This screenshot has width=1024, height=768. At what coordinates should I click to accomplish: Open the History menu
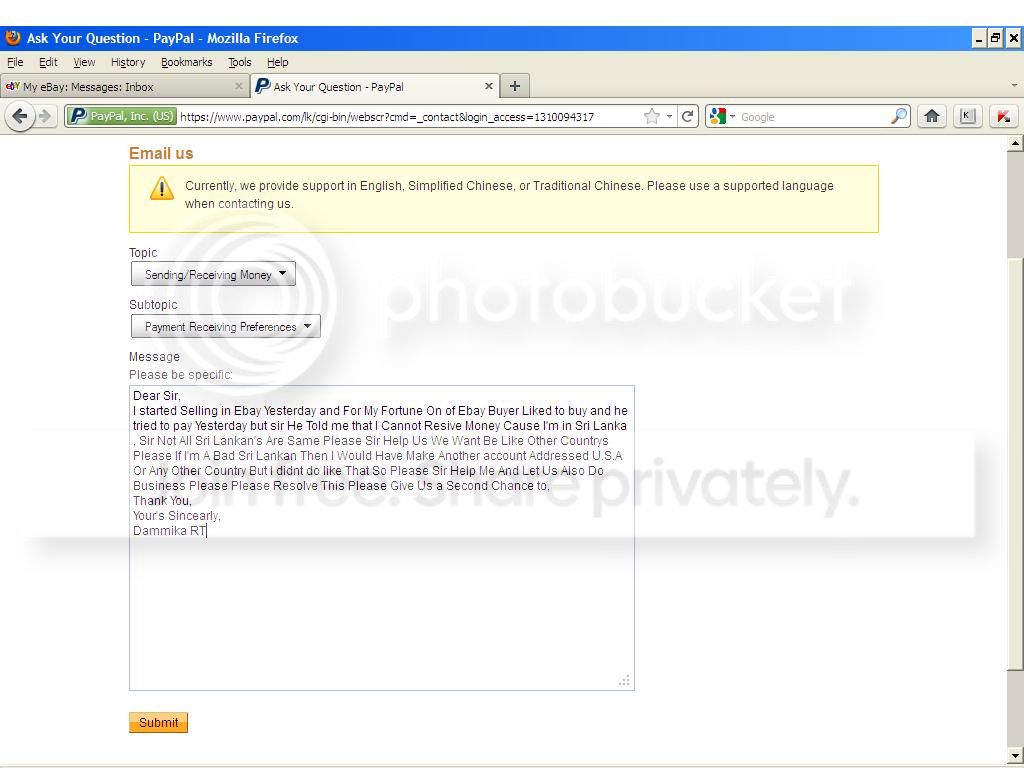[x=128, y=62]
